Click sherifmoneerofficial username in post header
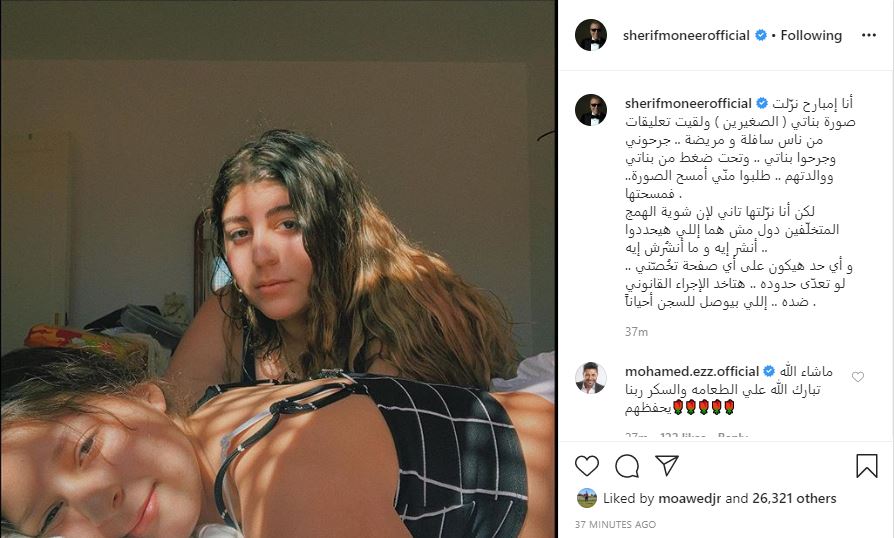Viewport: 894px width, 538px height. point(686,35)
